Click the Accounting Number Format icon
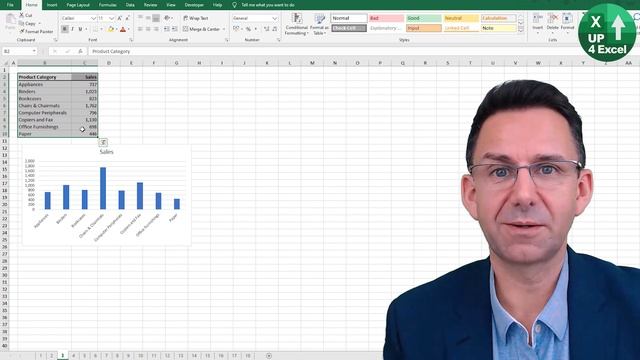 point(236,29)
